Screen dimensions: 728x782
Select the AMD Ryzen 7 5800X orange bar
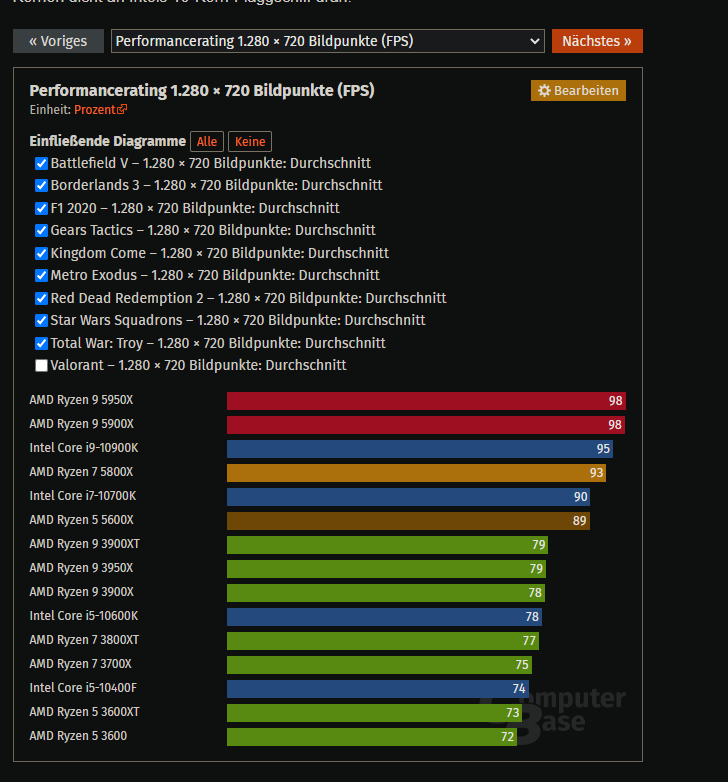pyautogui.click(x=416, y=473)
